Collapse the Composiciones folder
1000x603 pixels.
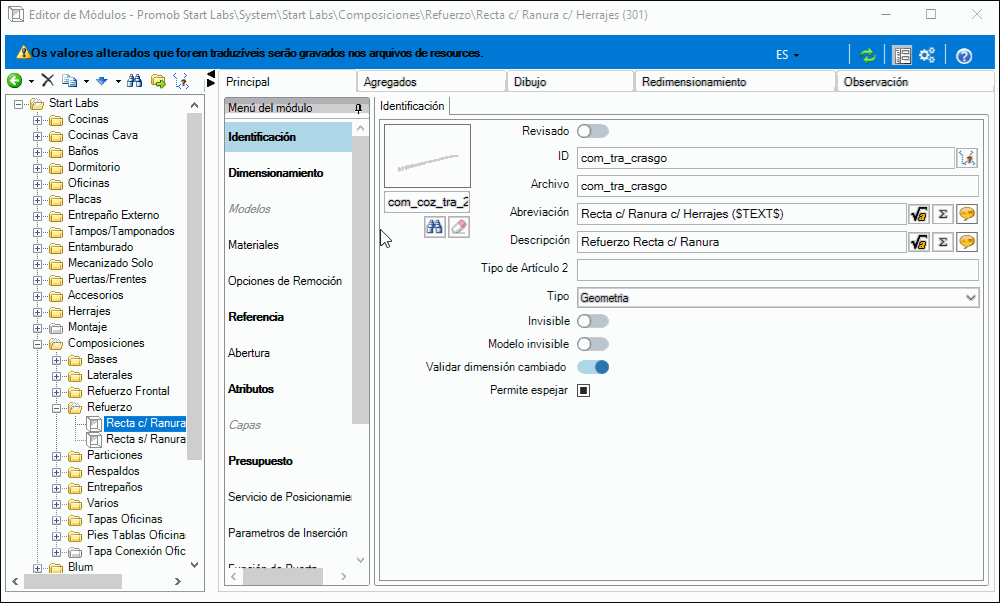[x=38, y=344]
